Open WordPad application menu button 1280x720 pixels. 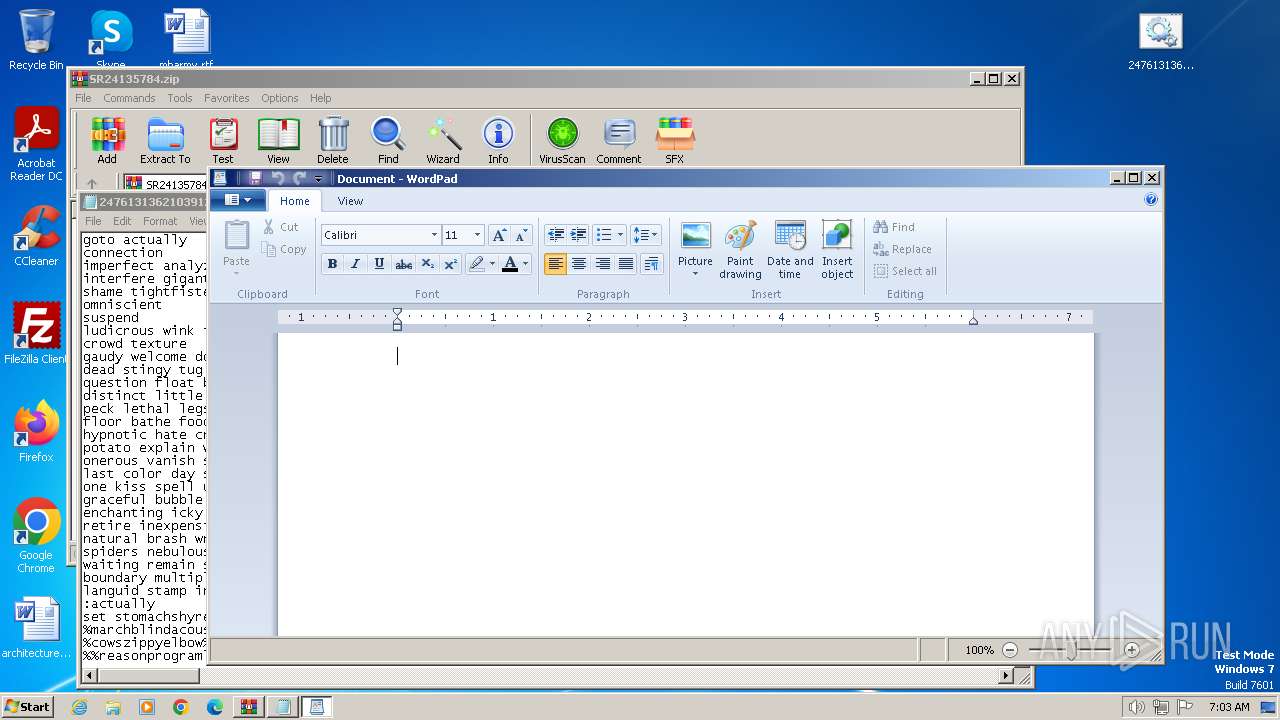point(237,200)
